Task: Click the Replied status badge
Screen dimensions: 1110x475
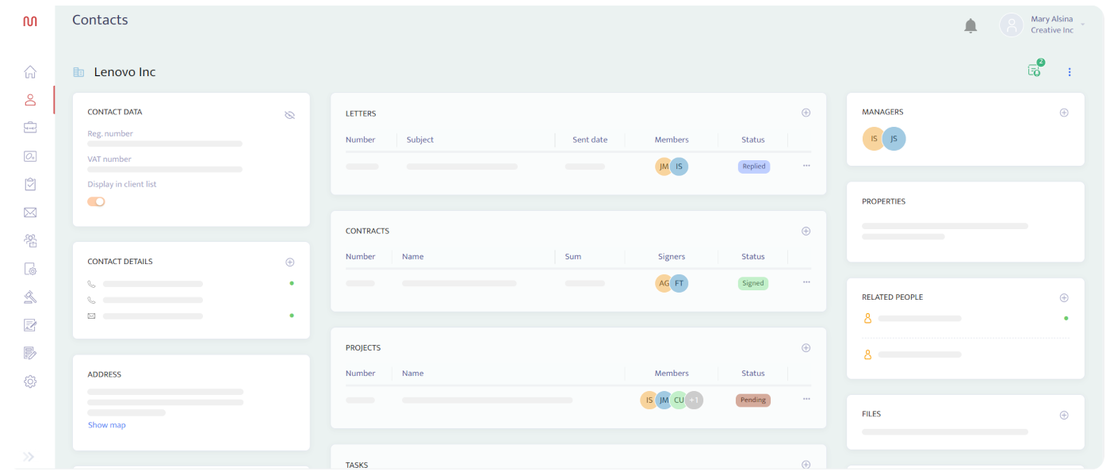Action: pos(754,166)
